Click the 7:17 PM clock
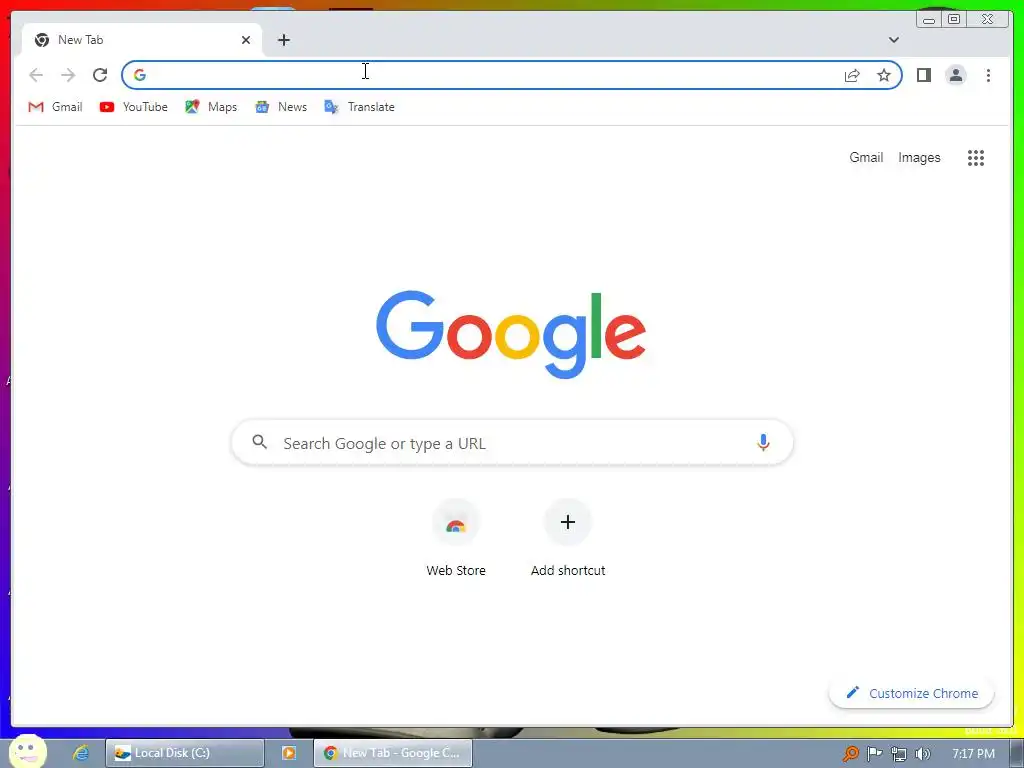 point(973,754)
